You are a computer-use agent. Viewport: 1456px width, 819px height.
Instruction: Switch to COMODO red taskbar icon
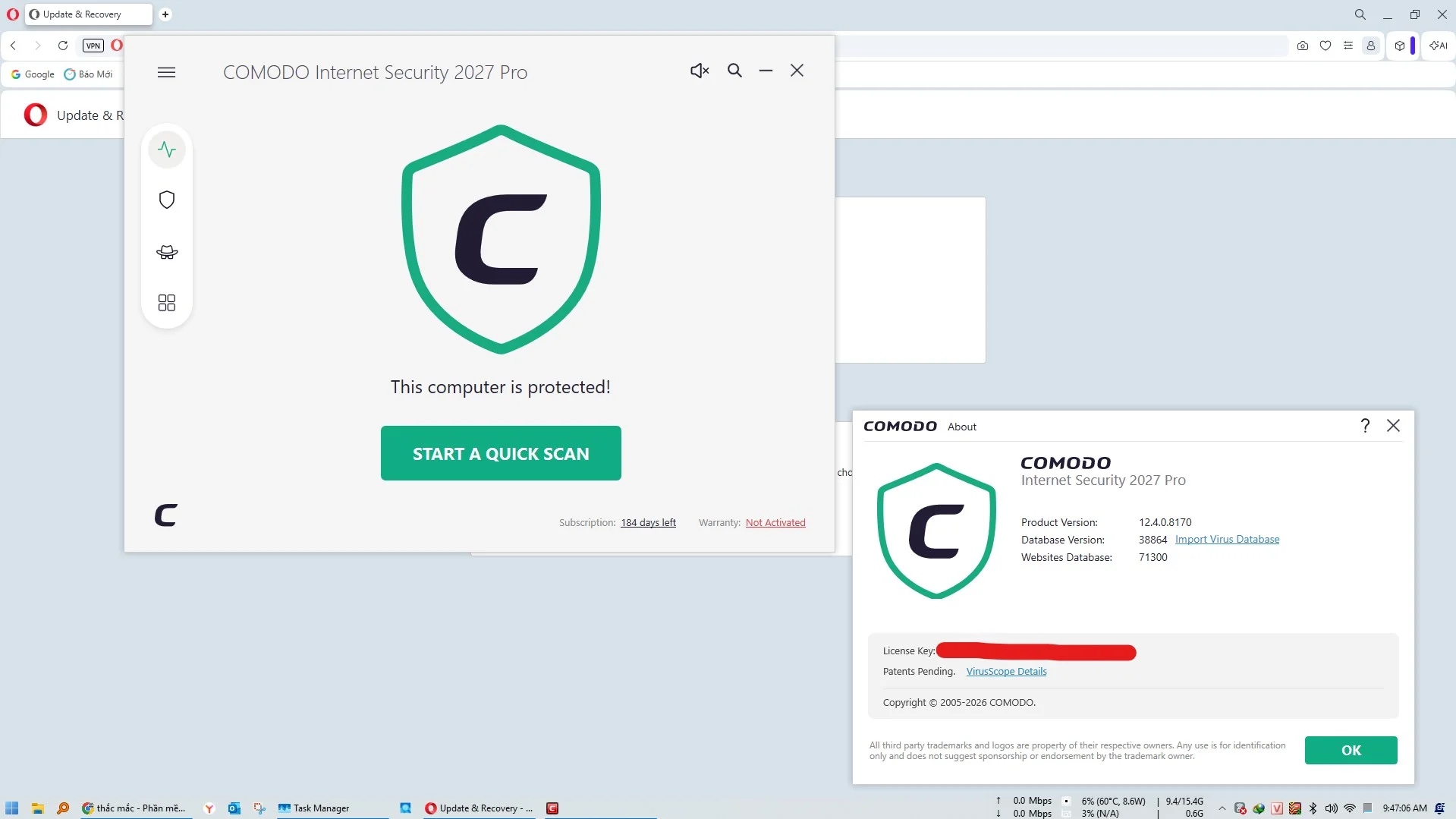tap(552, 808)
